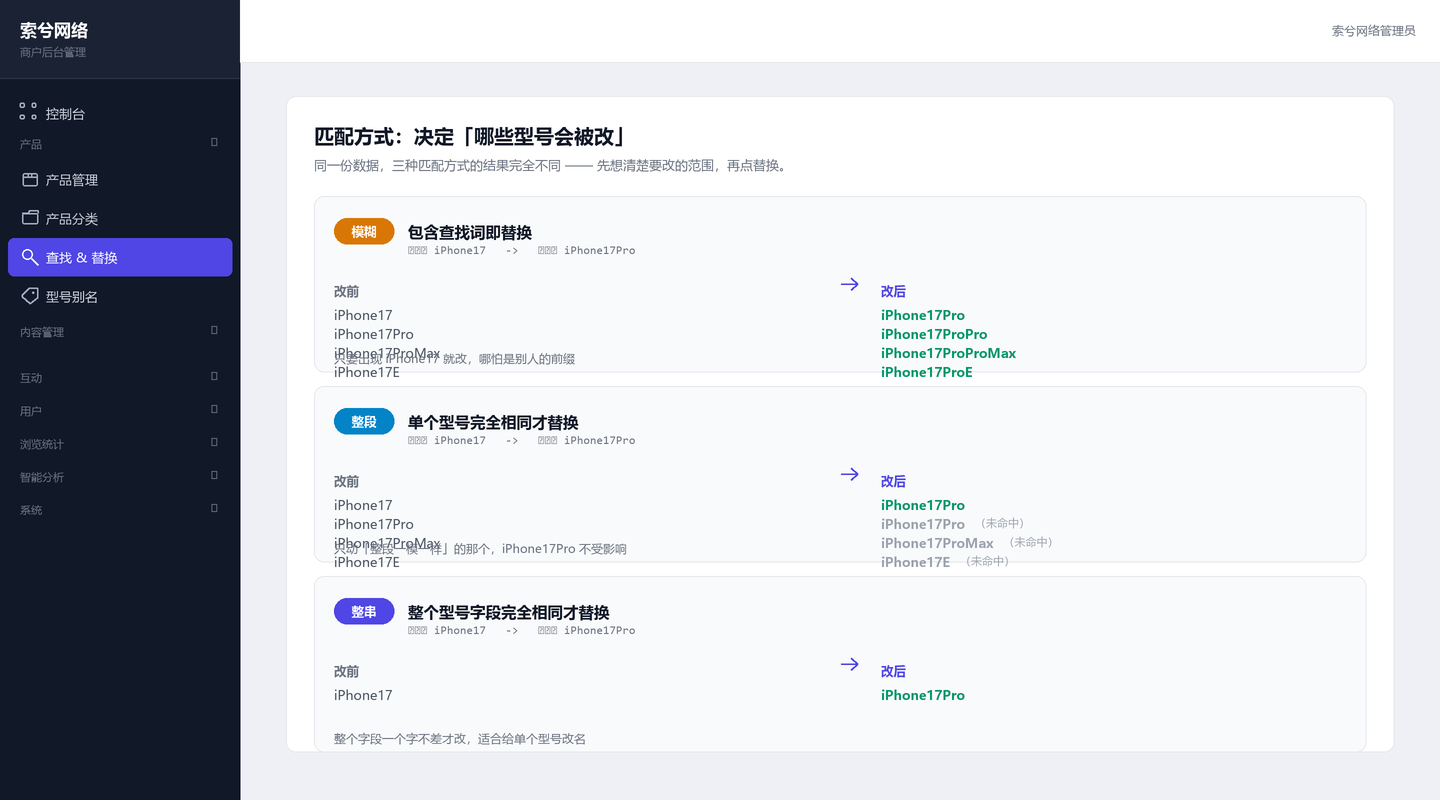Image resolution: width=1440 pixels, height=800 pixels.
Task: Click the green result iPhone17ProE
Action: pos(927,372)
